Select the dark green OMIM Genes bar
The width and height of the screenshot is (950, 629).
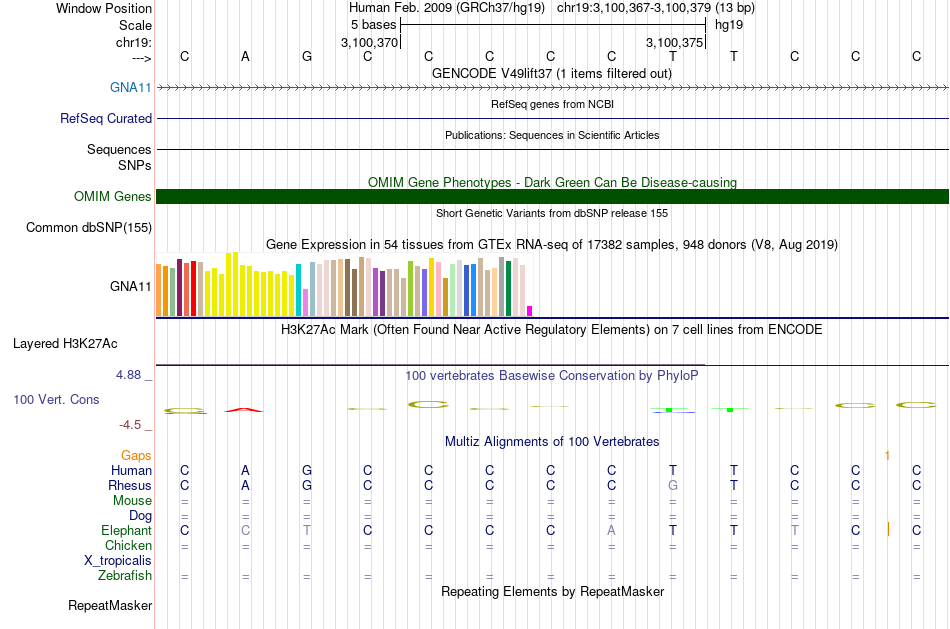coord(553,196)
